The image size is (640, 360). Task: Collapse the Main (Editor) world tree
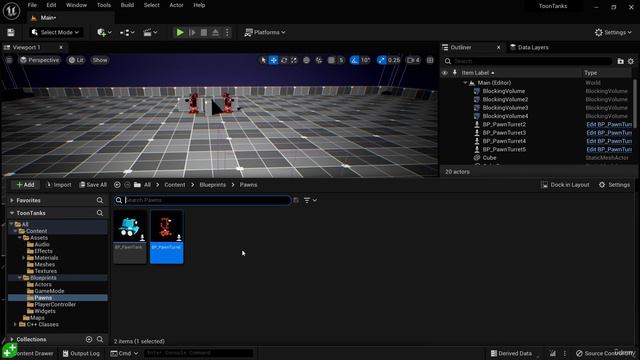[465, 83]
